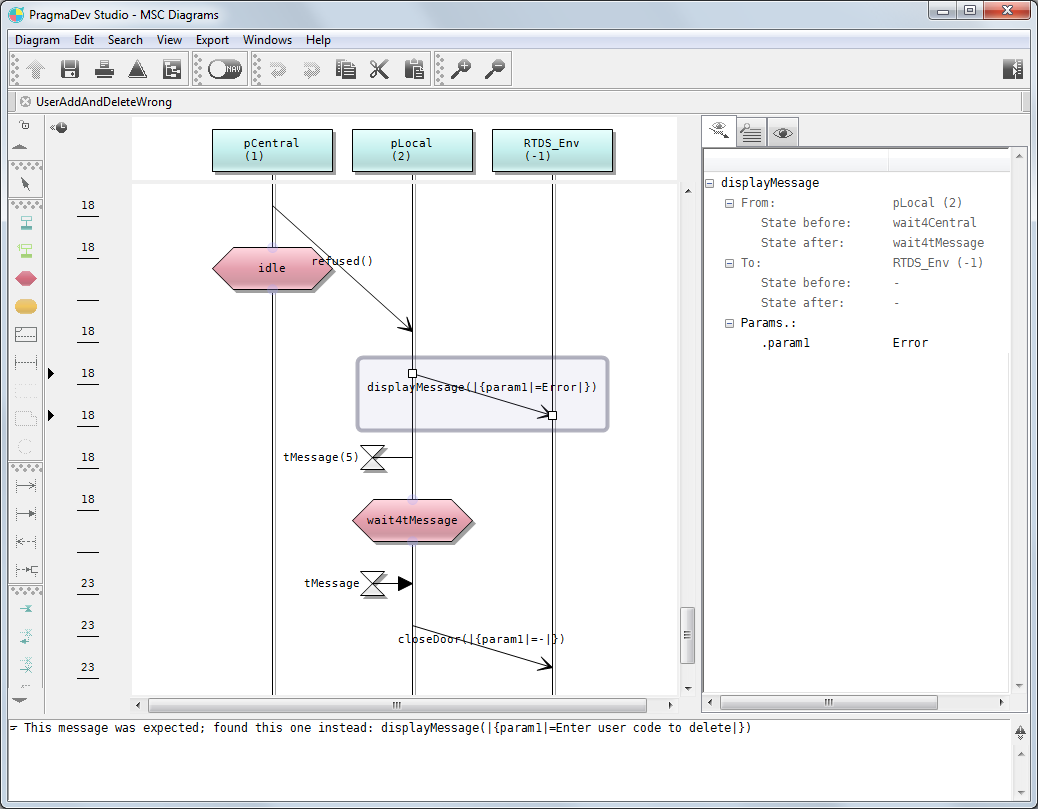Image resolution: width=1038 pixels, height=809 pixels.
Task: Click the Save diskette icon in toolbar
Action: pos(70,69)
